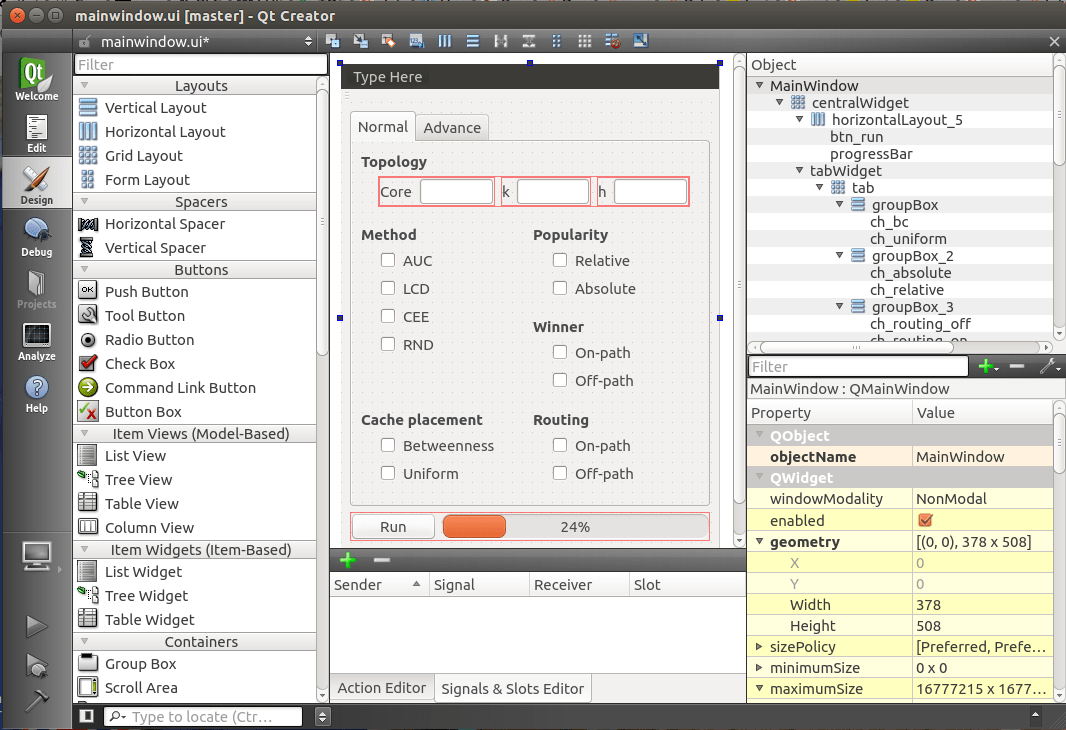Screen dimensions: 1066x730
Task: Apply Lay Out Vertically from toolbar
Action: point(472,41)
